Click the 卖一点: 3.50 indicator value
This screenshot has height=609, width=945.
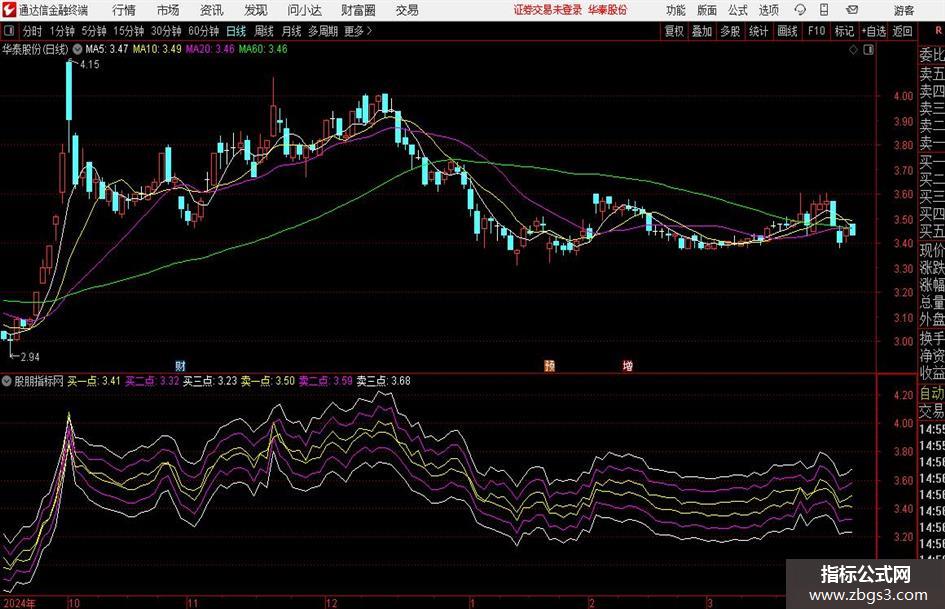(268, 380)
